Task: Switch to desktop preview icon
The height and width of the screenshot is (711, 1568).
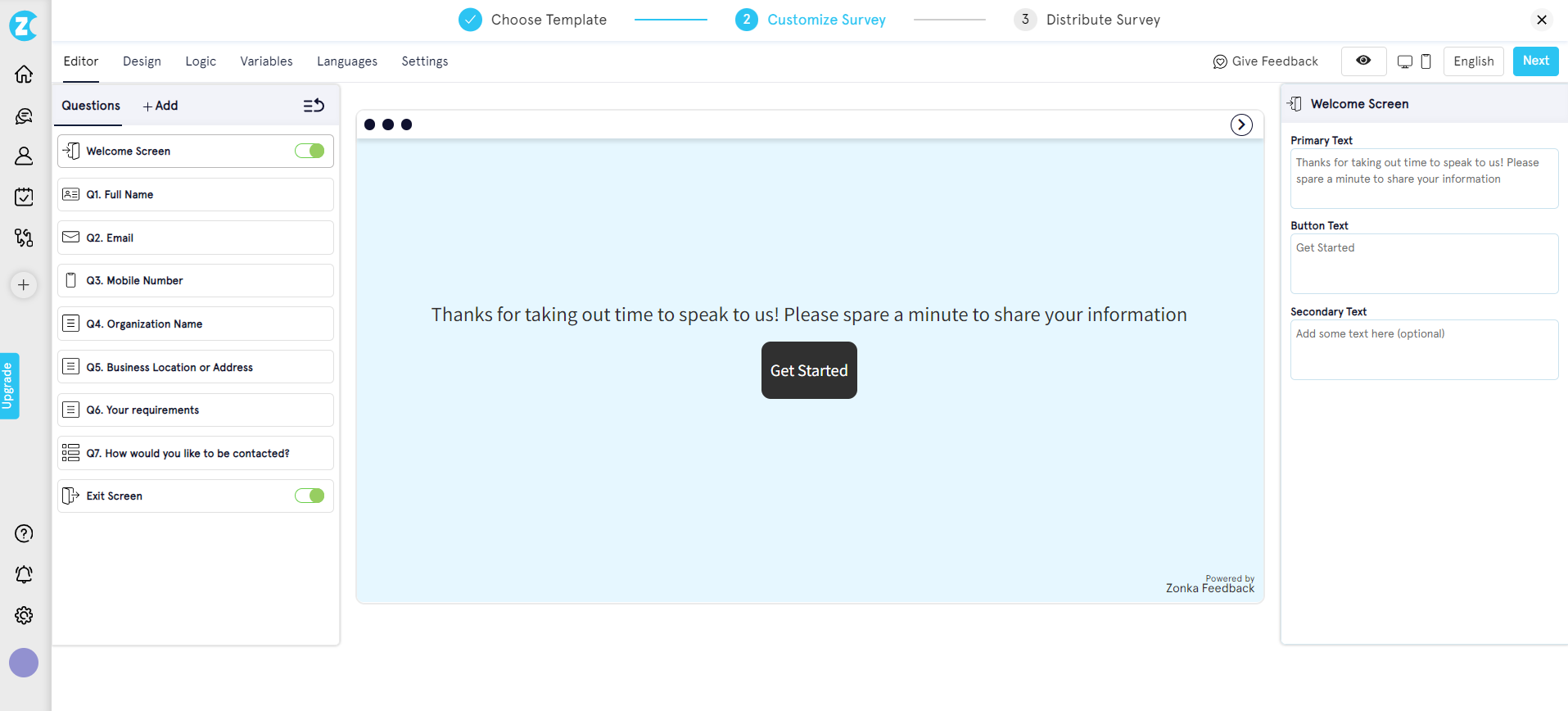Action: click(x=1405, y=61)
